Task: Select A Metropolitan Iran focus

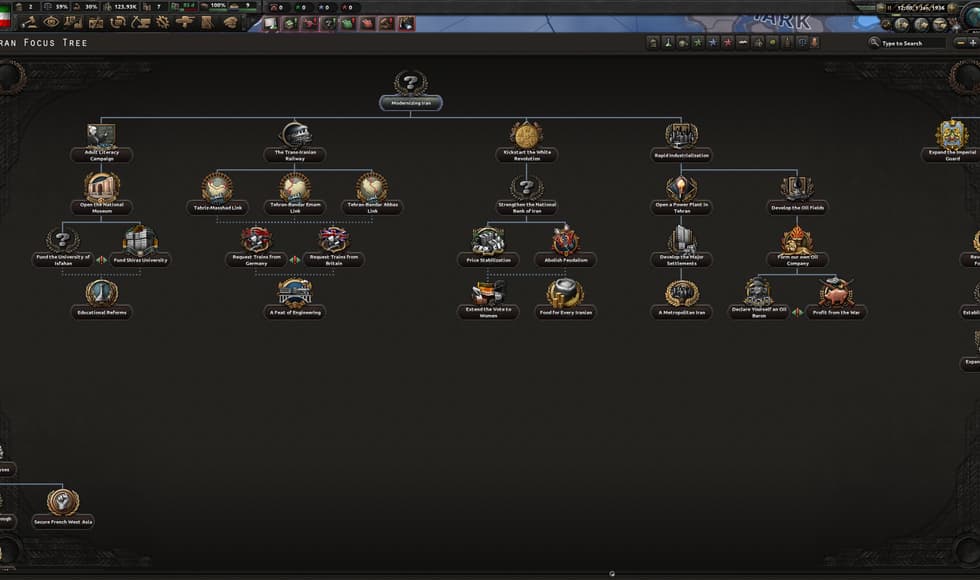Action: 681,299
